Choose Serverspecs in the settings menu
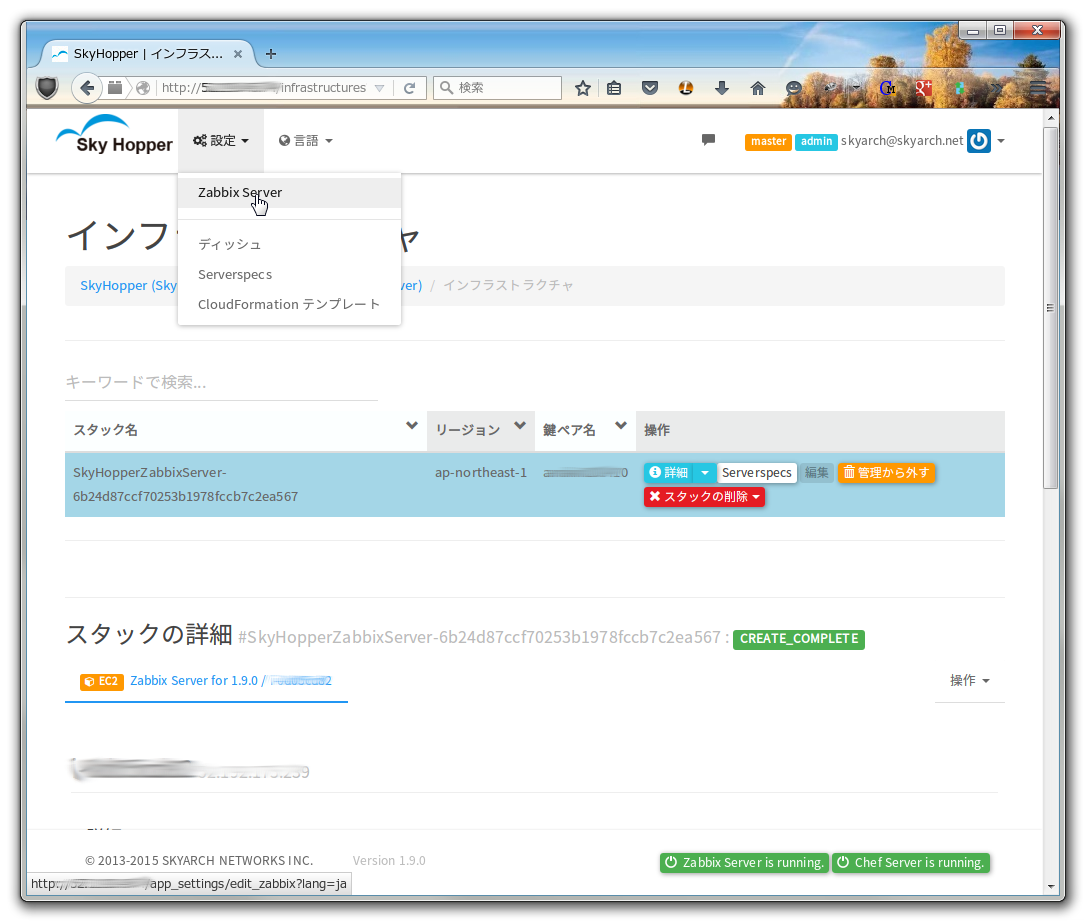 pyautogui.click(x=290, y=274)
